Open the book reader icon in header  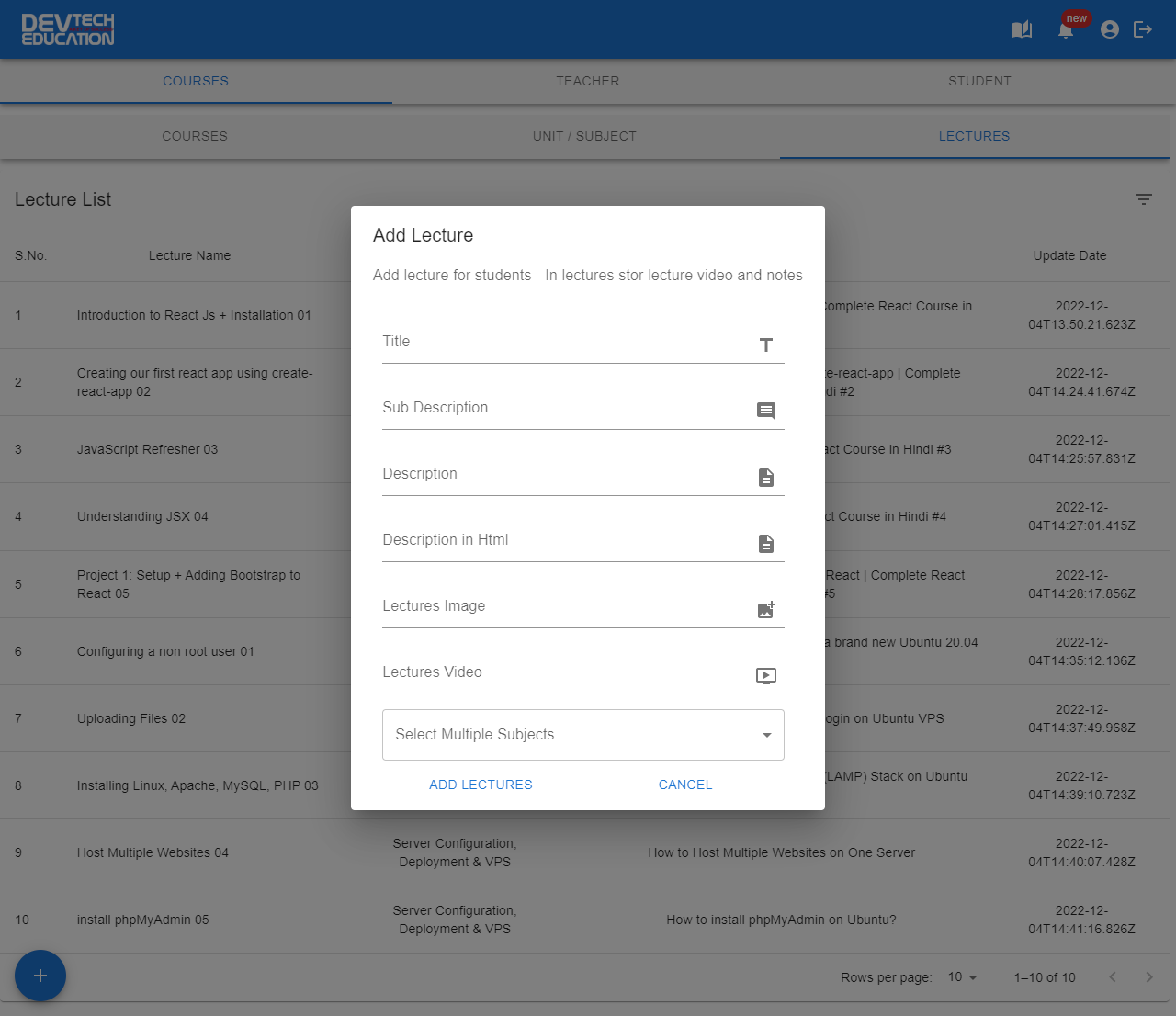pos(1021,29)
